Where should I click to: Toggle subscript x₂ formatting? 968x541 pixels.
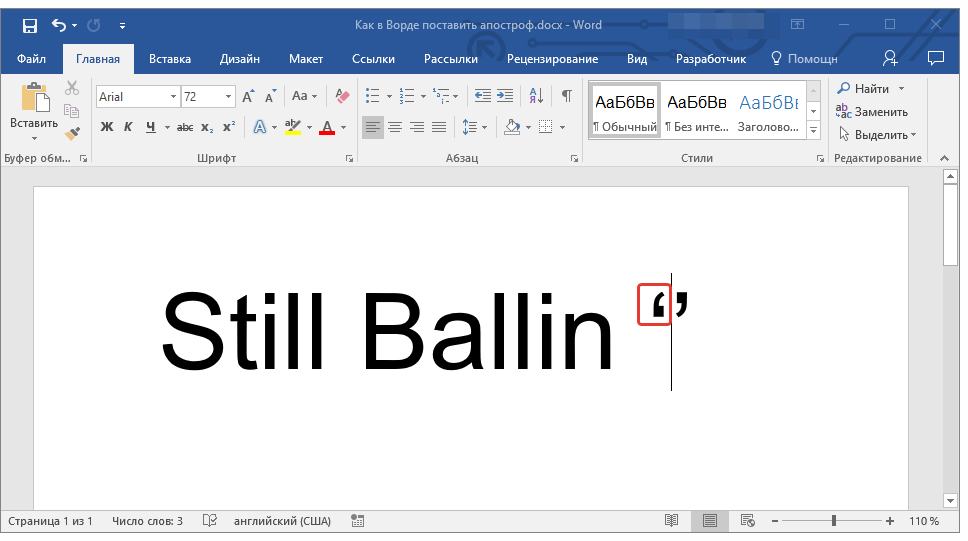(x=207, y=127)
